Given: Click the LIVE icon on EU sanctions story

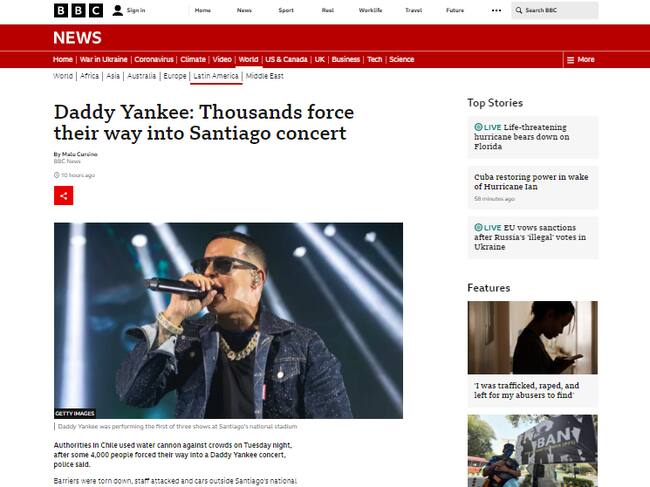Looking at the screenshot, I should [478, 227].
